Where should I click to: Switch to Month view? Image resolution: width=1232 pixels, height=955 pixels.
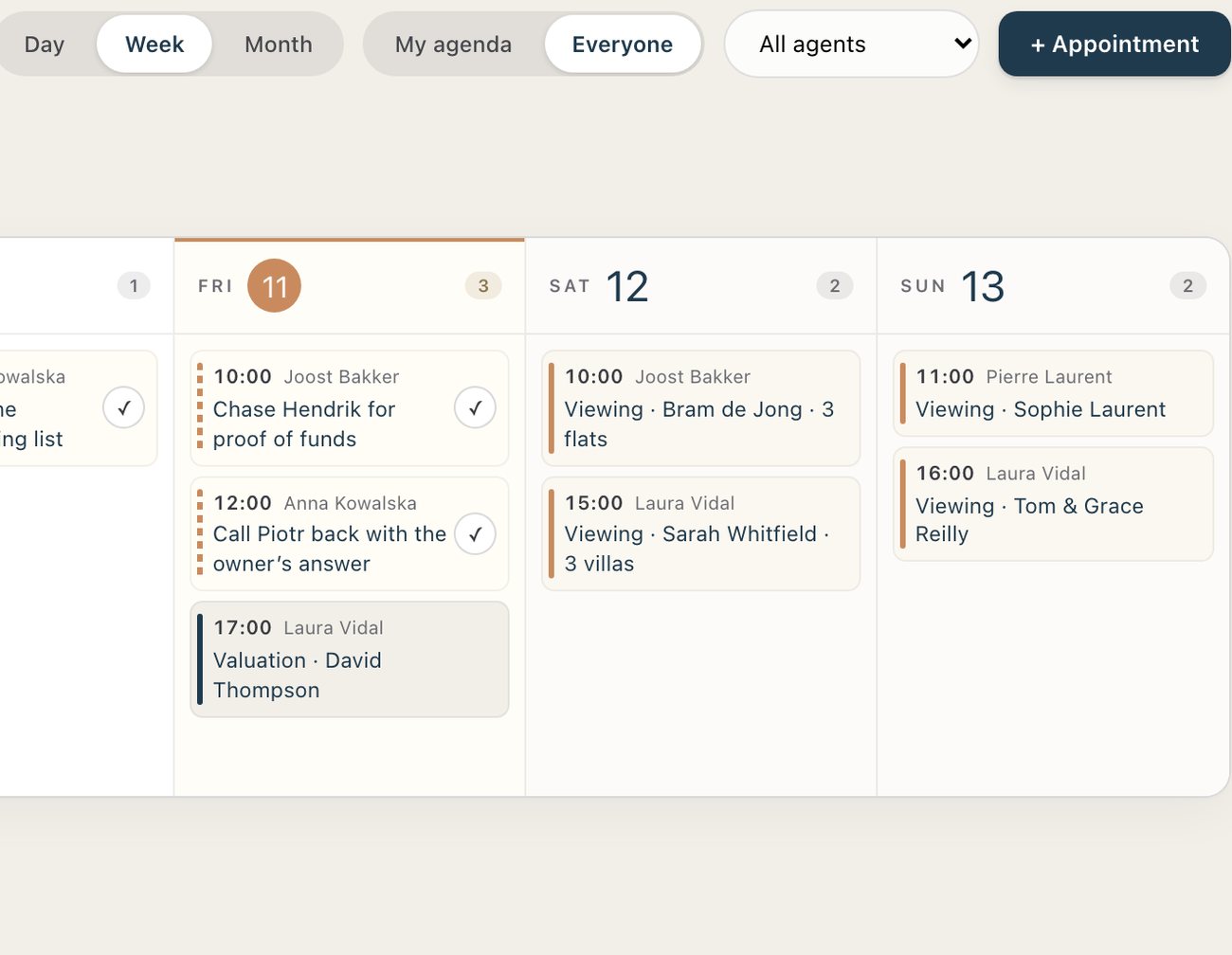[278, 45]
